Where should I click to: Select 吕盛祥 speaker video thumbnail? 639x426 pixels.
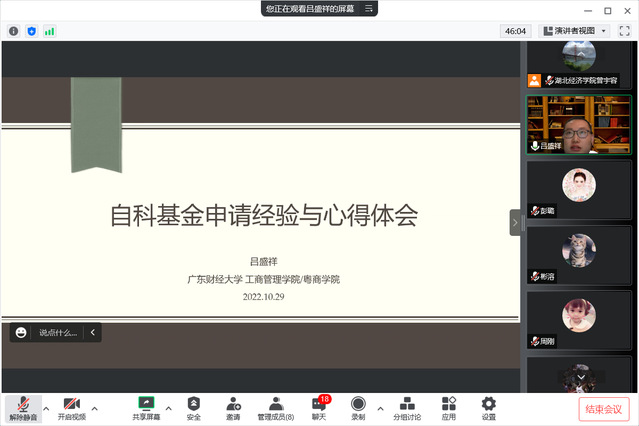tap(579, 125)
